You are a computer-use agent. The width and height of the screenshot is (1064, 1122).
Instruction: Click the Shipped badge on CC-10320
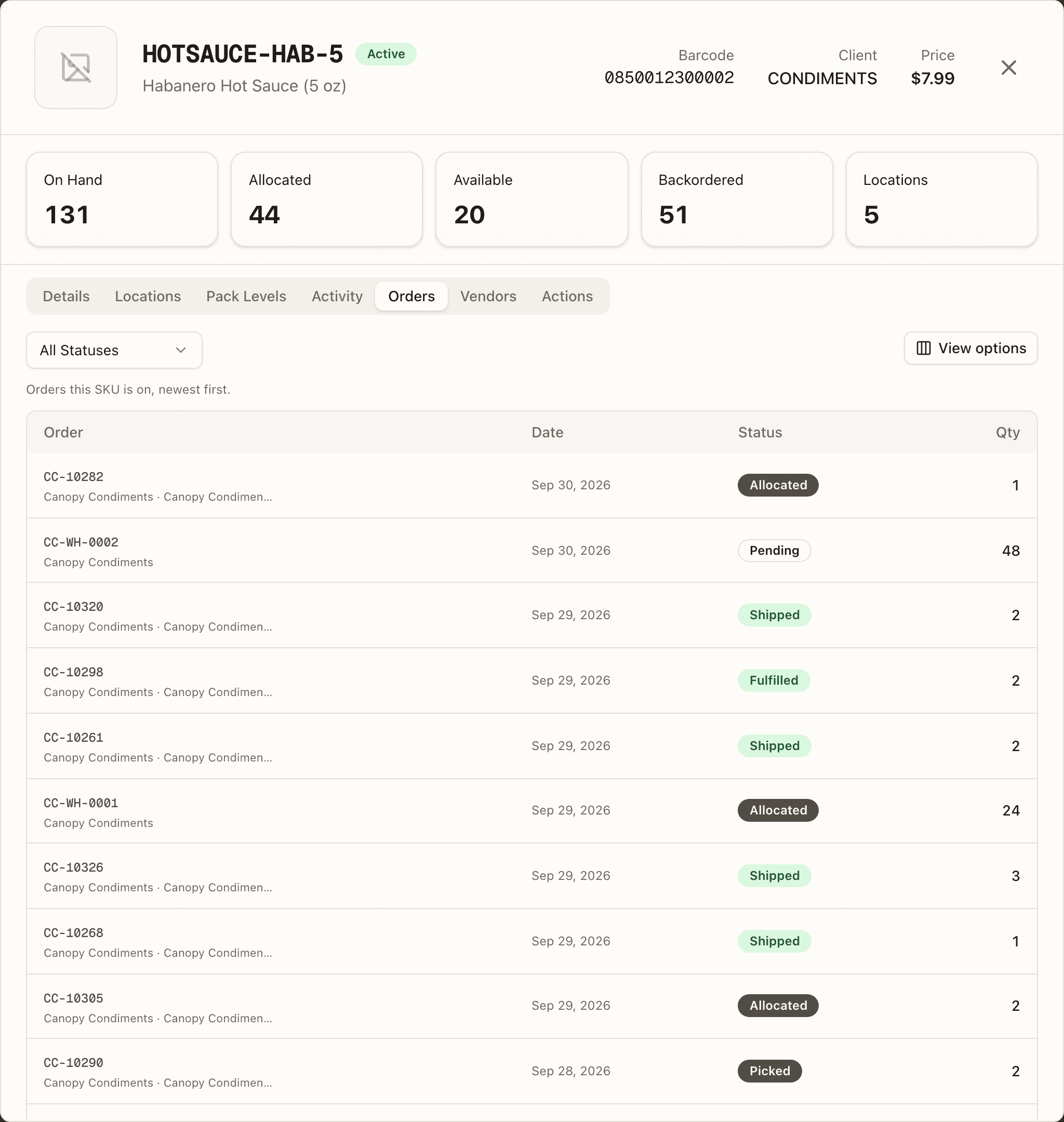pos(774,615)
